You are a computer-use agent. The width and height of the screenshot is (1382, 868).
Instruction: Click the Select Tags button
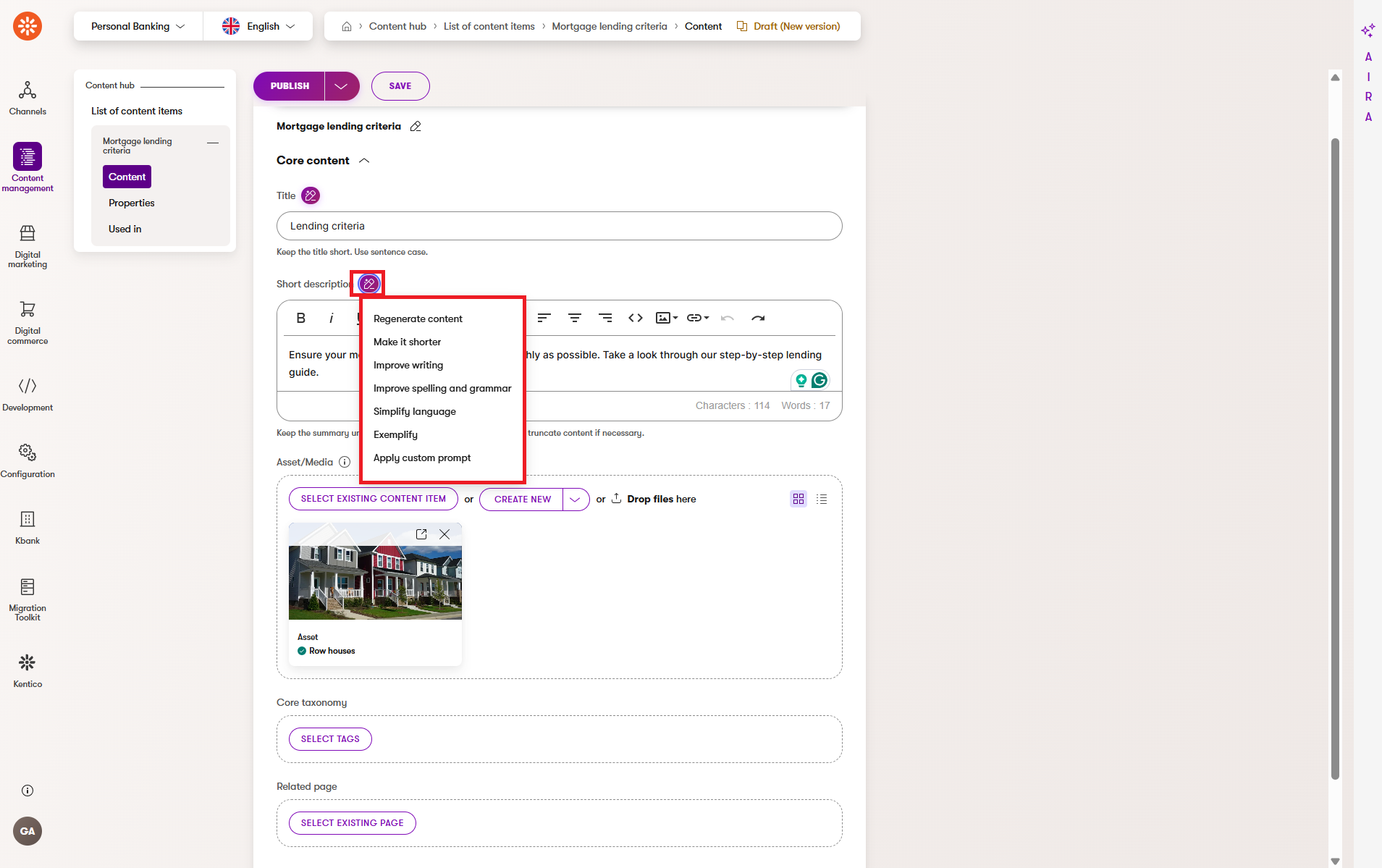330,739
